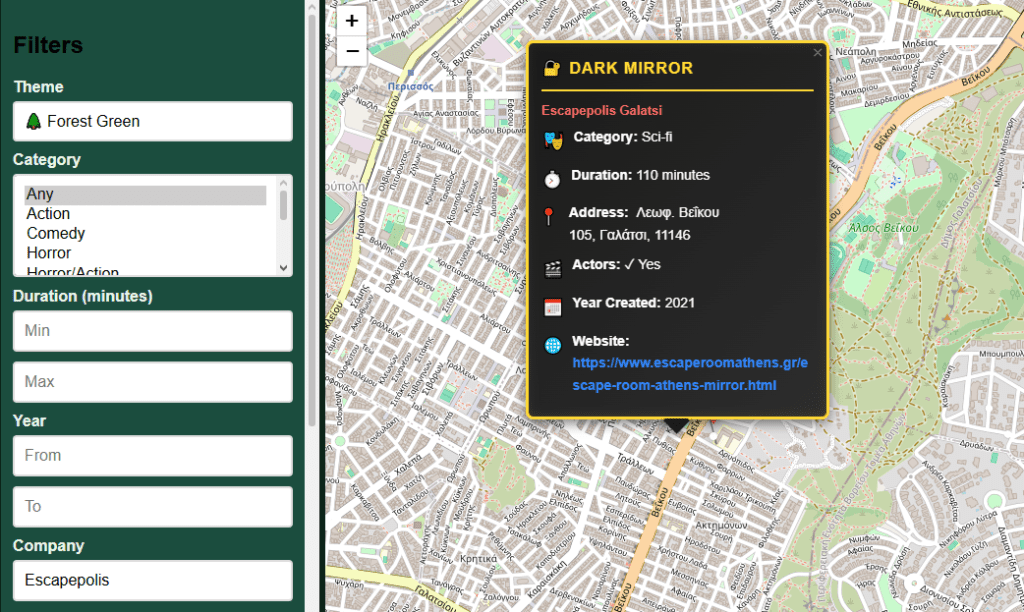Screen dimensions: 1024x612
Task: Click the Min duration input field
Action: [152, 330]
